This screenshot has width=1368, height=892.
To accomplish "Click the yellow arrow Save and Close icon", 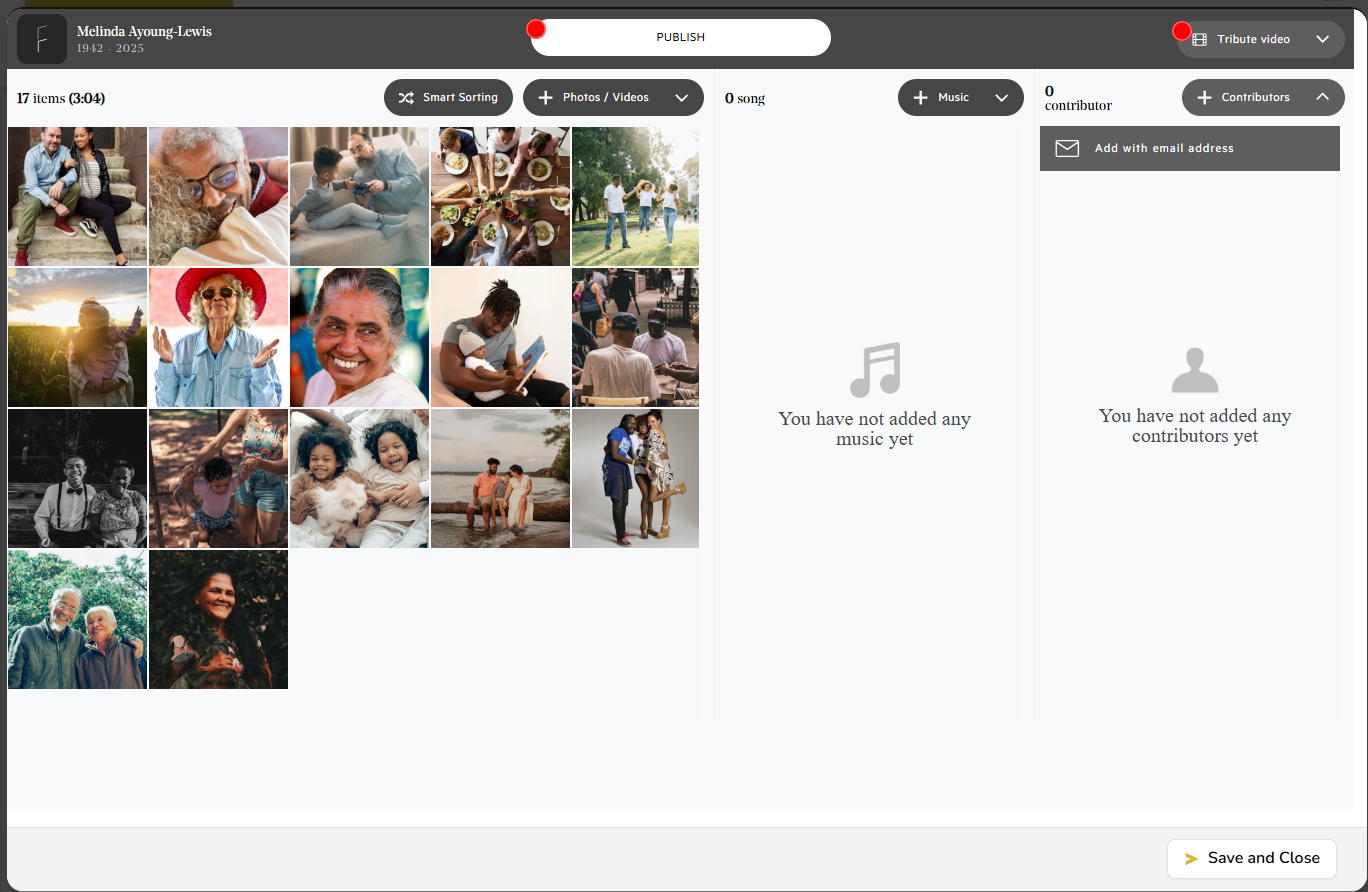I will click(1191, 859).
